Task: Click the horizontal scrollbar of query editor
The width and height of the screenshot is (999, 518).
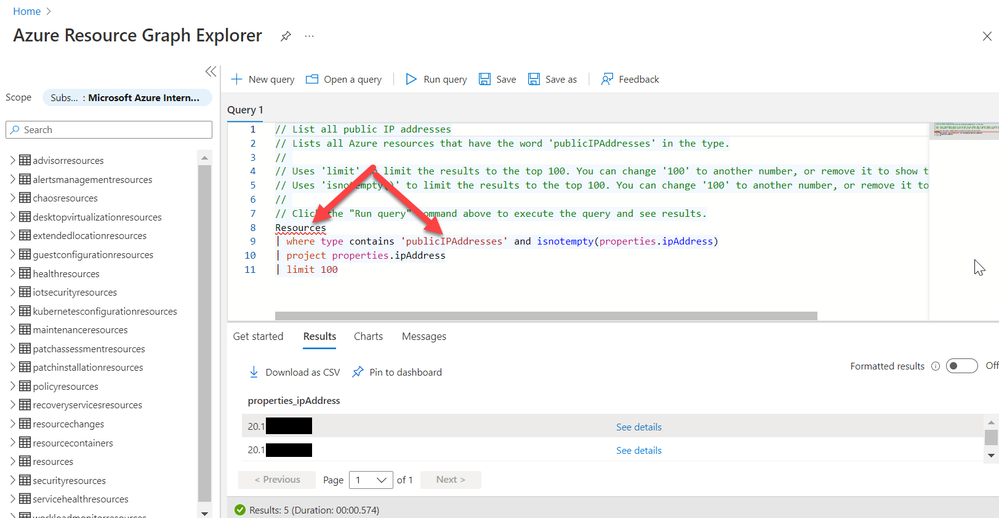Action: [546, 316]
